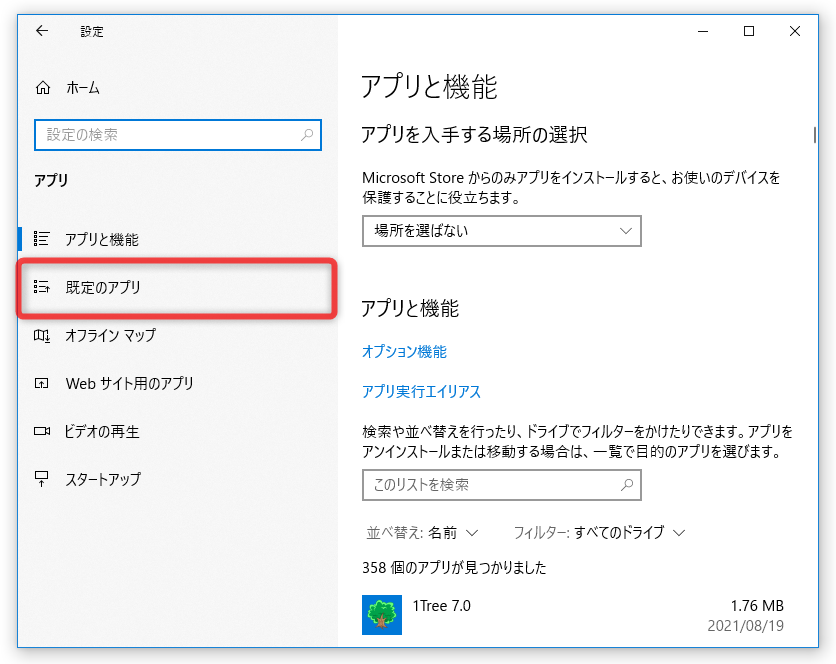Click the オプション機能 link
Viewport: 836px width, 664px height.
[x=404, y=351]
